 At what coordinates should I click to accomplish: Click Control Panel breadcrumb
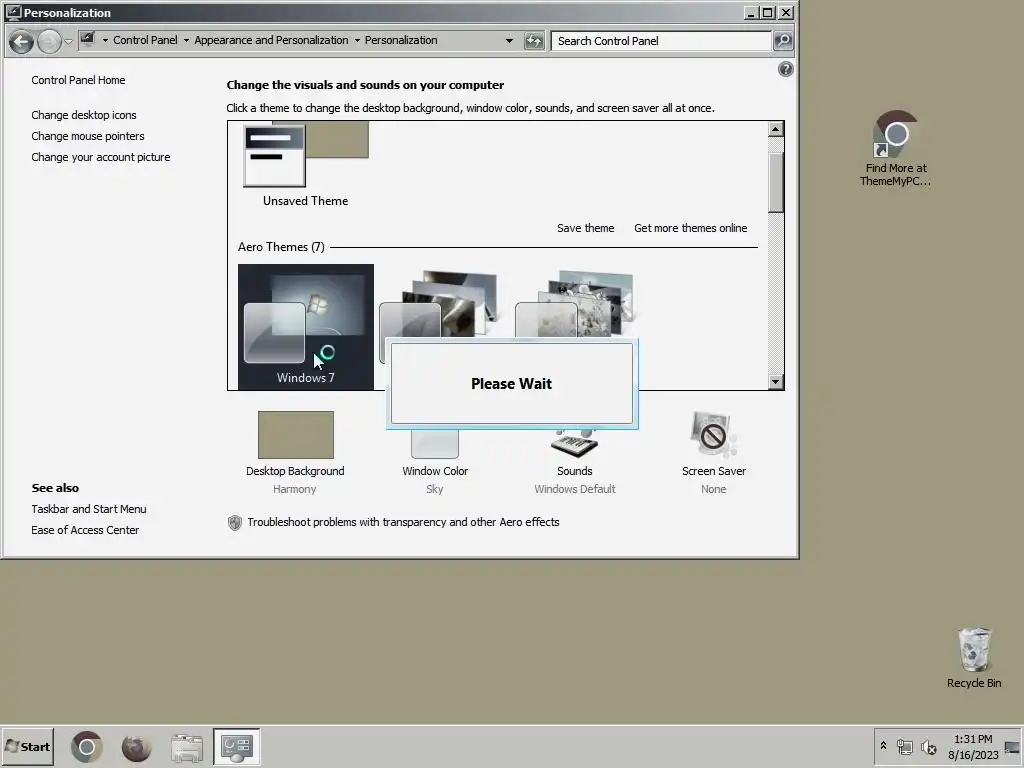coord(145,40)
